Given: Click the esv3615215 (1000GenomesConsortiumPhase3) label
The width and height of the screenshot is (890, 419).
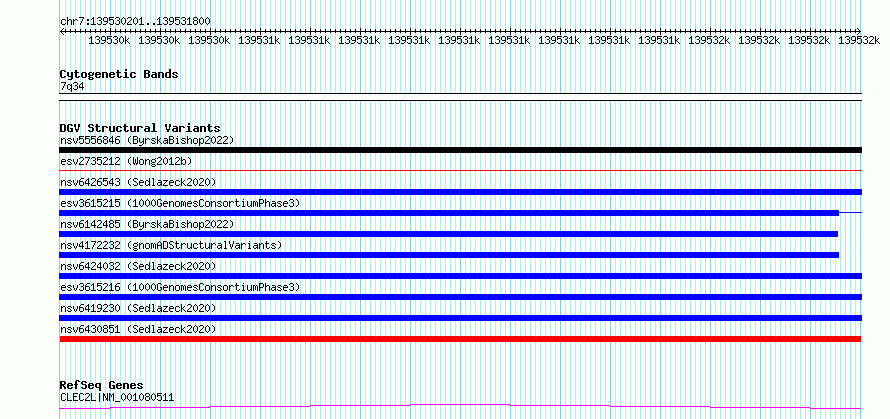Looking at the screenshot, I should point(180,203).
